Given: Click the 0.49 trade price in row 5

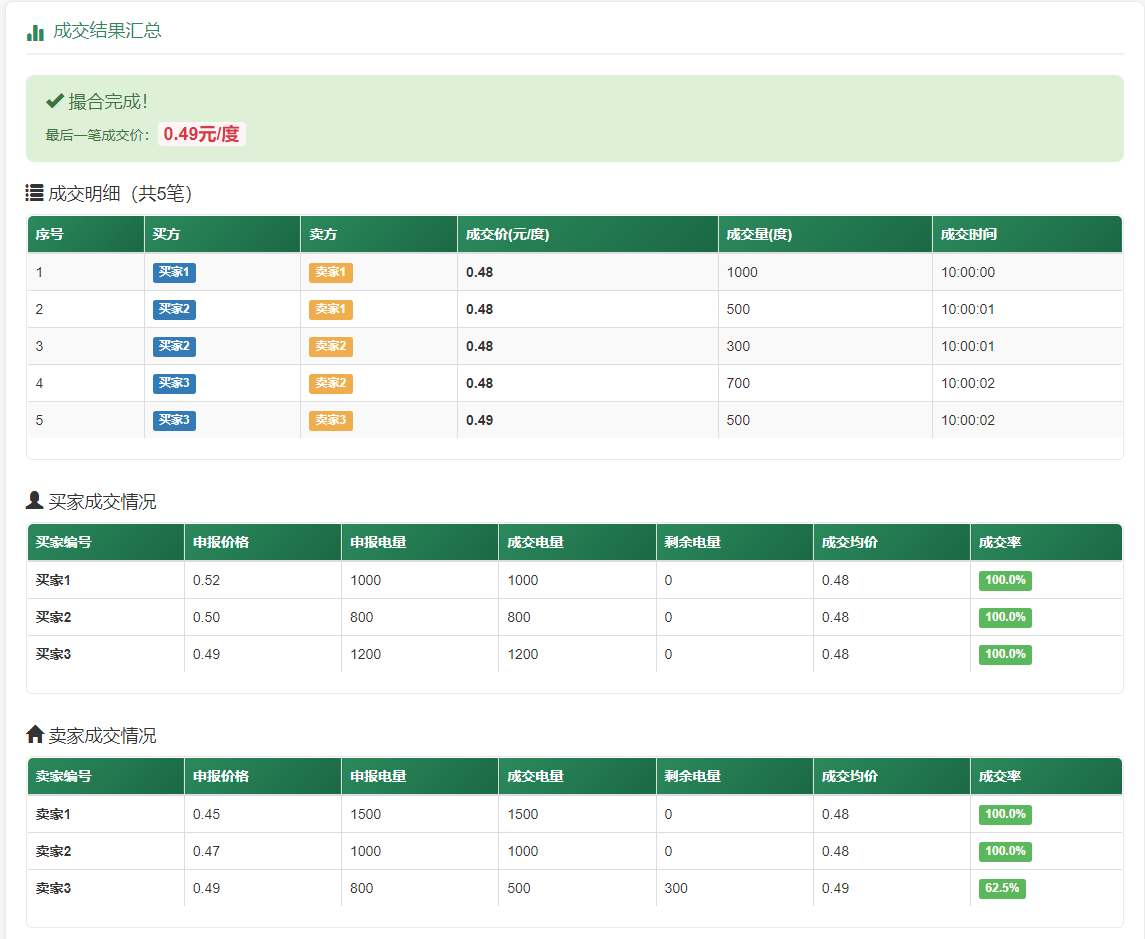Looking at the screenshot, I should point(479,420).
